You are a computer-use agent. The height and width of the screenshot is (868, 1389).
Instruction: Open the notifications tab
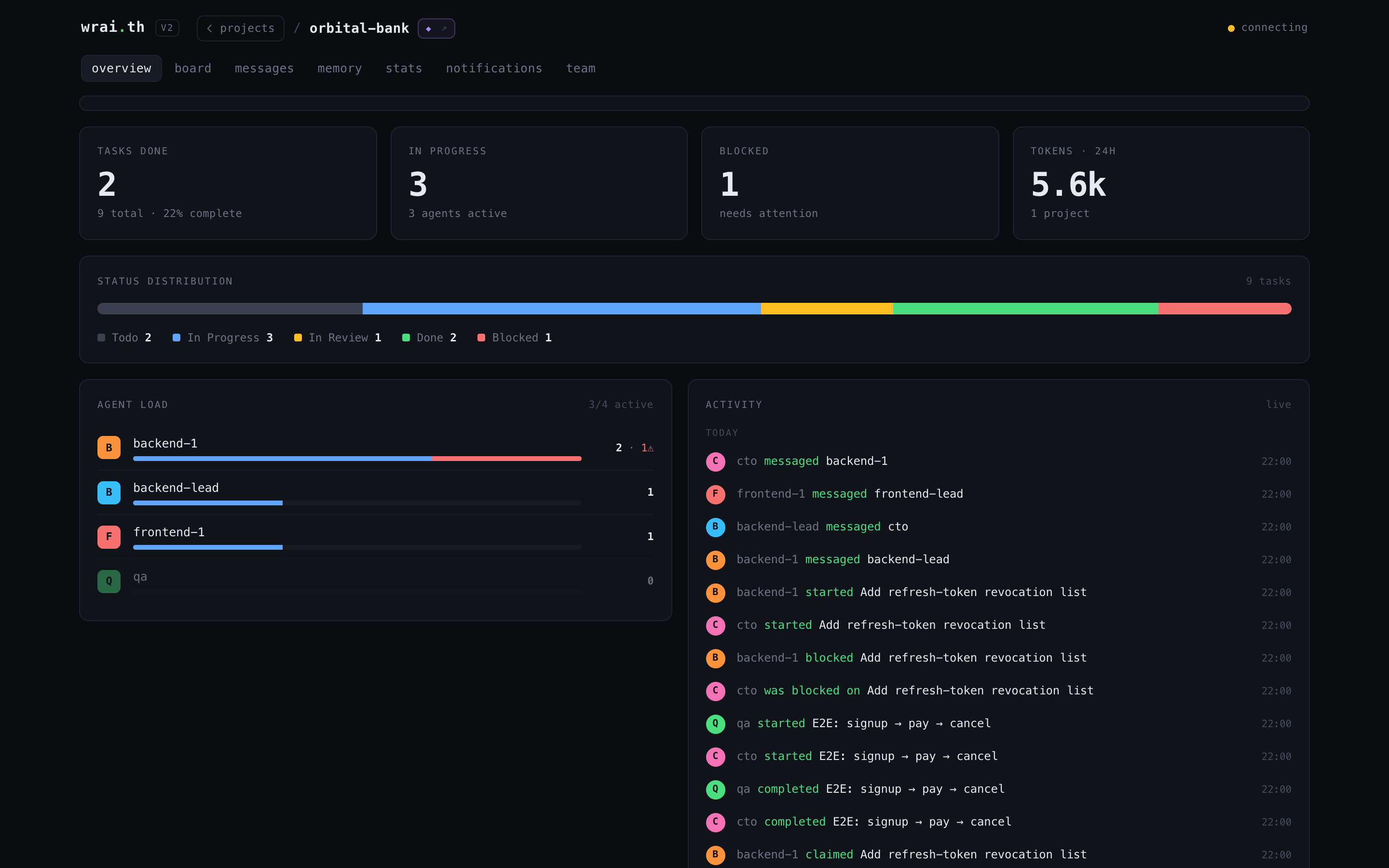494,68
